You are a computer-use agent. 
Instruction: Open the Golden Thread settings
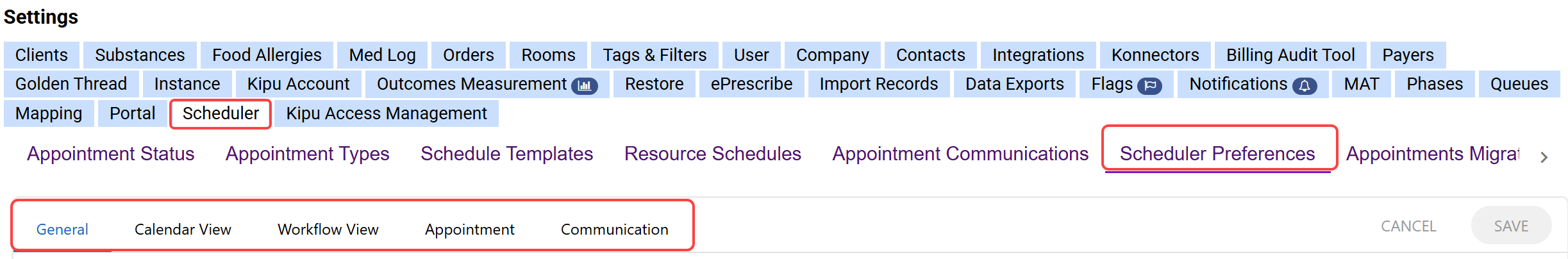pyautogui.click(x=71, y=84)
